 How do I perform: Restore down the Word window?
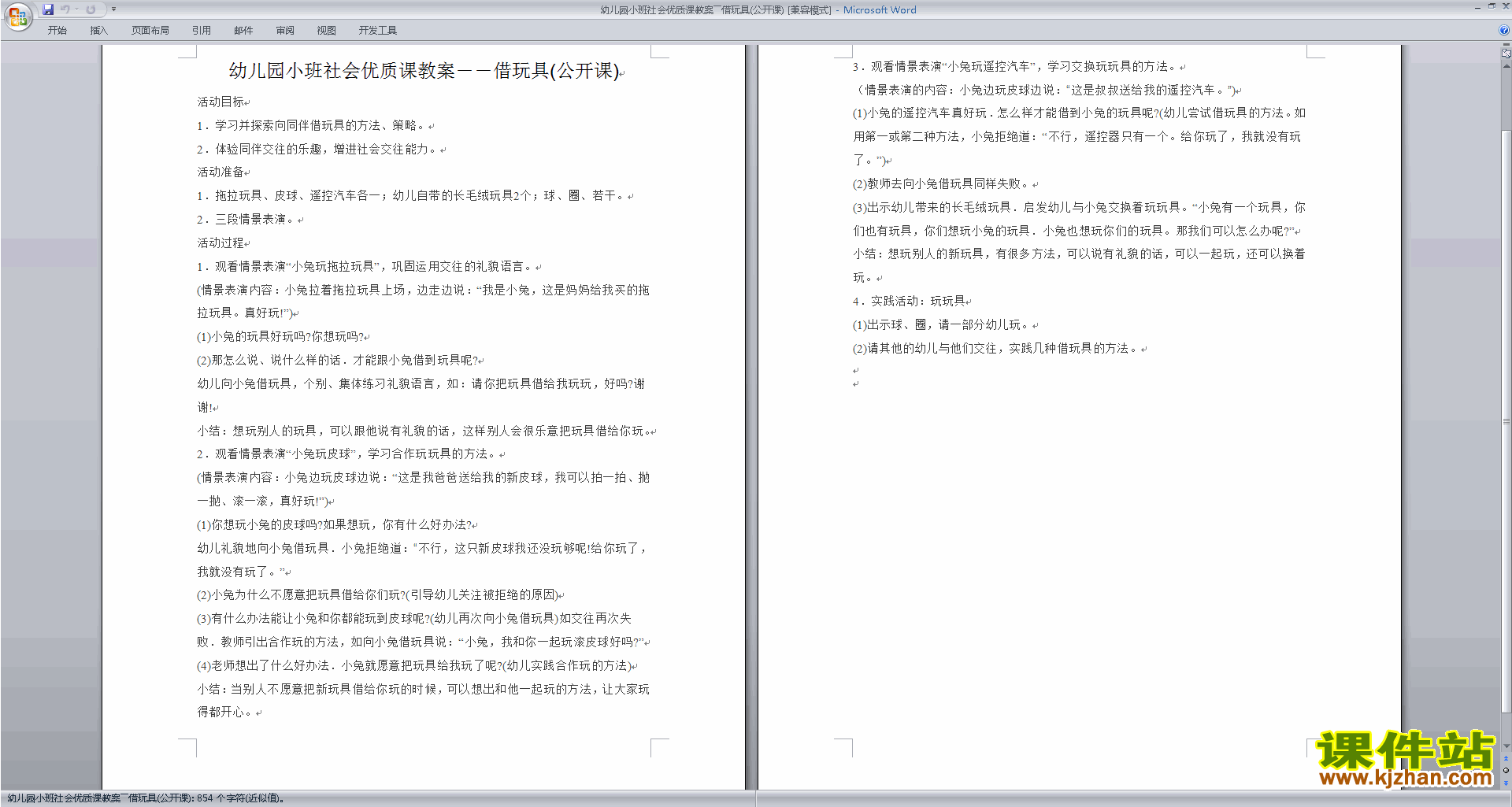(1492, 6)
